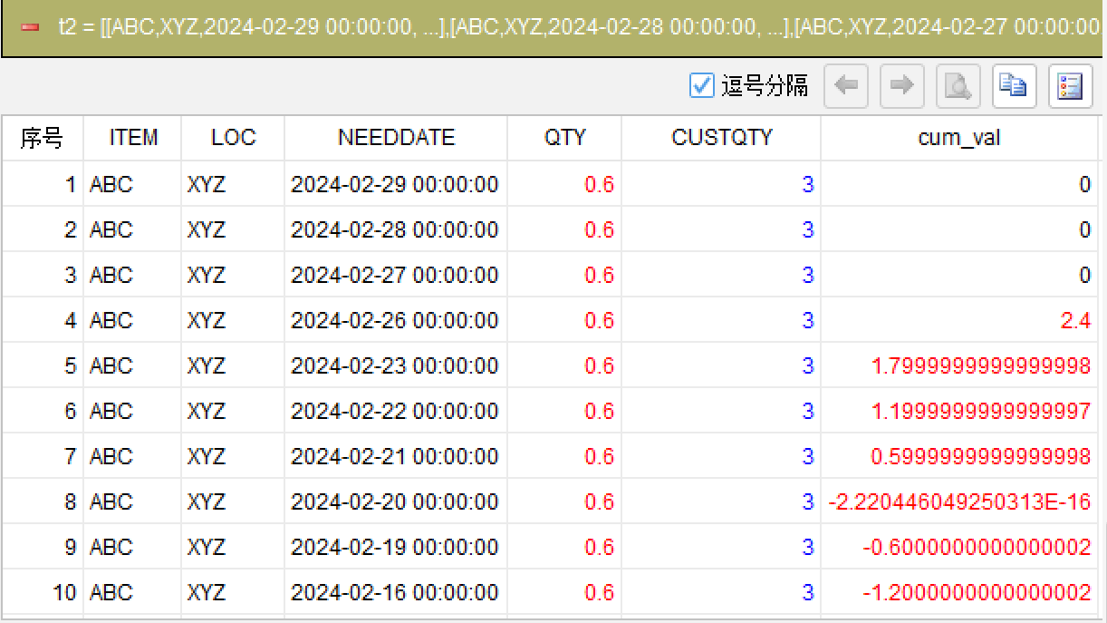
Task: Toggle the 逗号分隔 checkbox
Action: pos(702,85)
